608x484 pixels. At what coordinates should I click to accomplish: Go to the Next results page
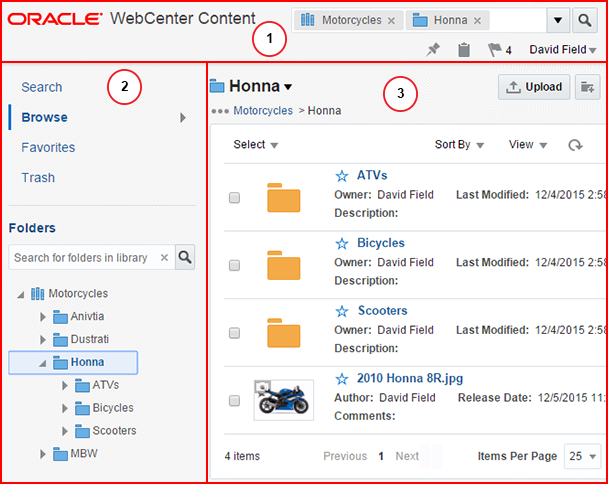coord(407,456)
